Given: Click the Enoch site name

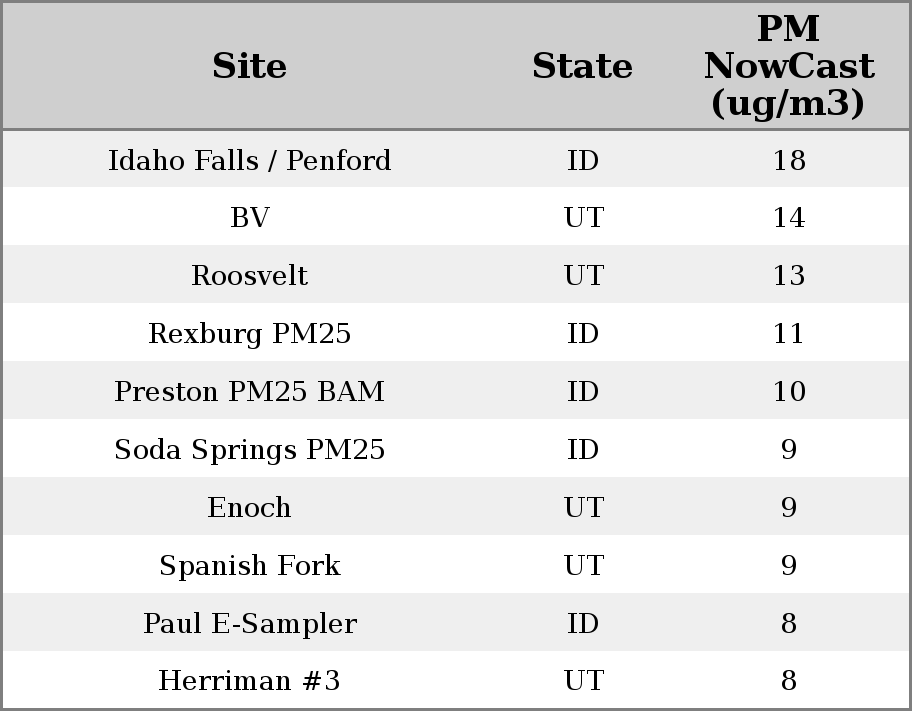Looking at the screenshot, I should pyautogui.click(x=249, y=508).
